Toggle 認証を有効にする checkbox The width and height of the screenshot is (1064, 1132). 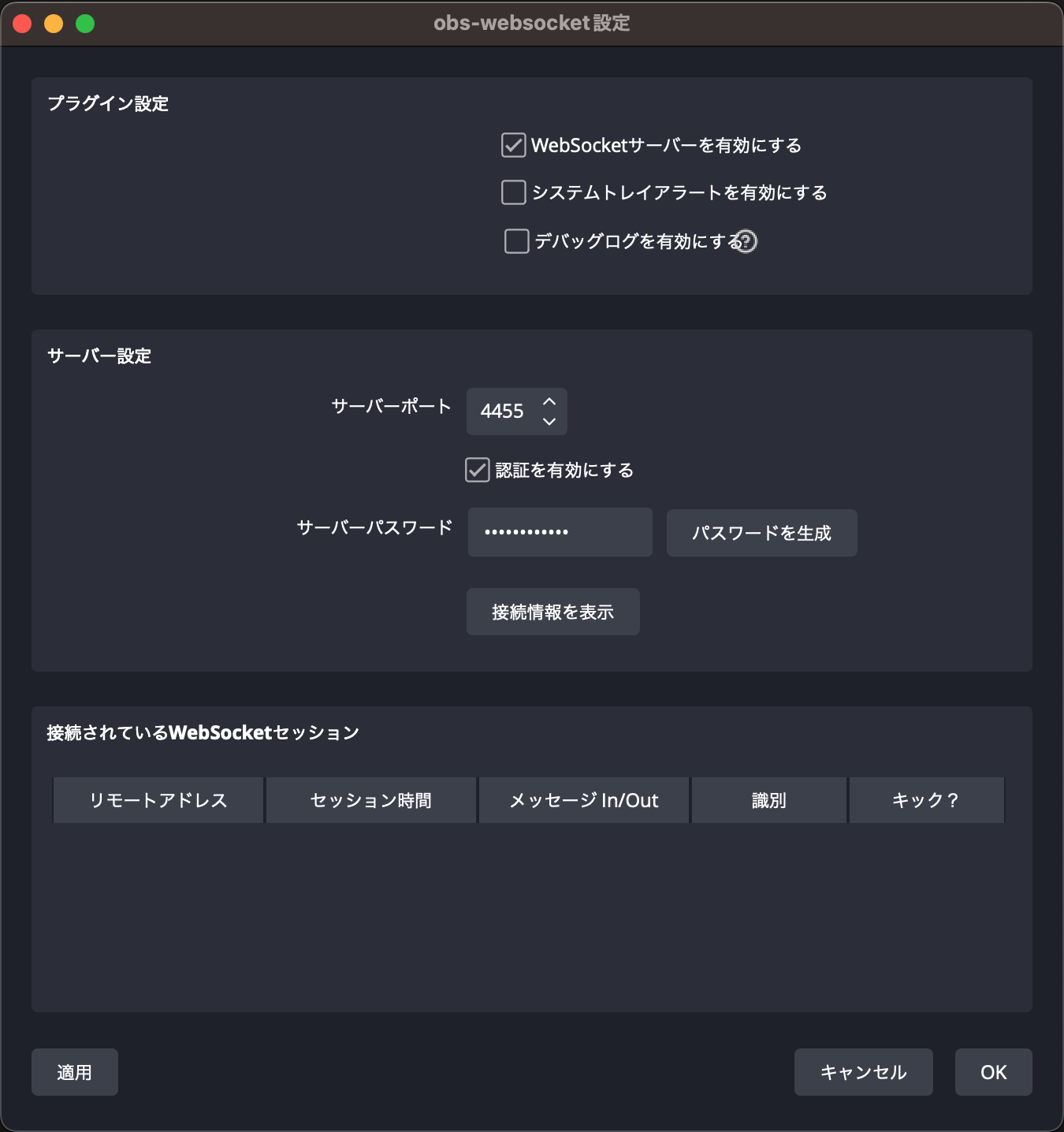477,470
